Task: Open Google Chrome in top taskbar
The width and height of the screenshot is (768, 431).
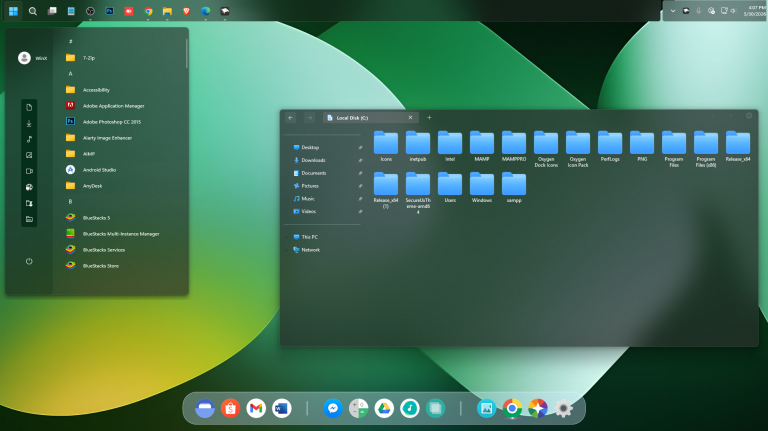Action: (148, 11)
